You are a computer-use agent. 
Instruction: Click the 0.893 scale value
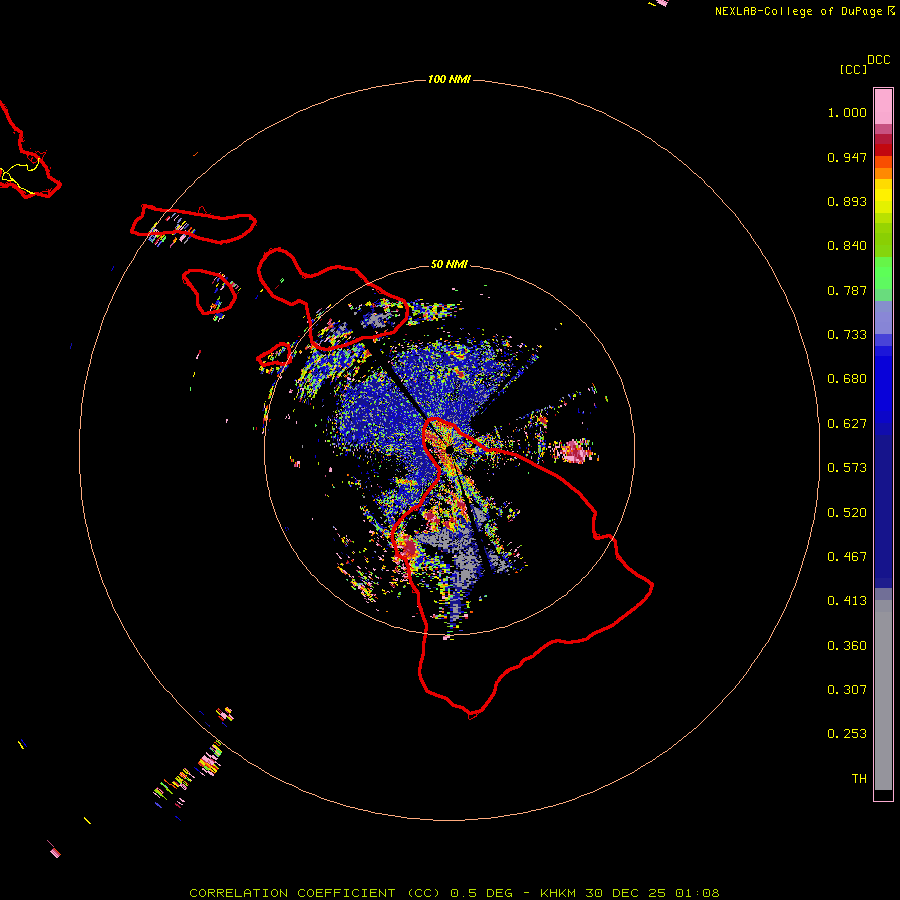click(847, 201)
